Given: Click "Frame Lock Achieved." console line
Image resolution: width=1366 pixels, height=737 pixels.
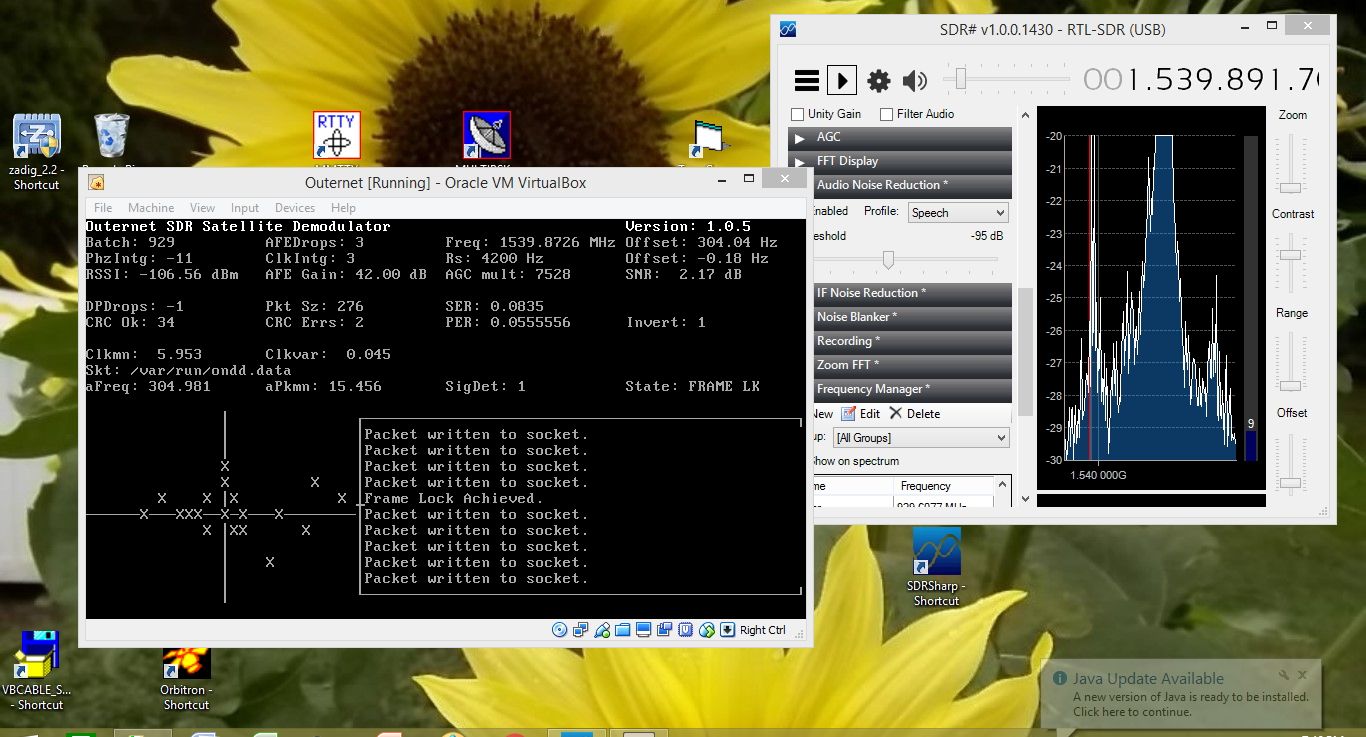Looking at the screenshot, I should click(453, 498).
